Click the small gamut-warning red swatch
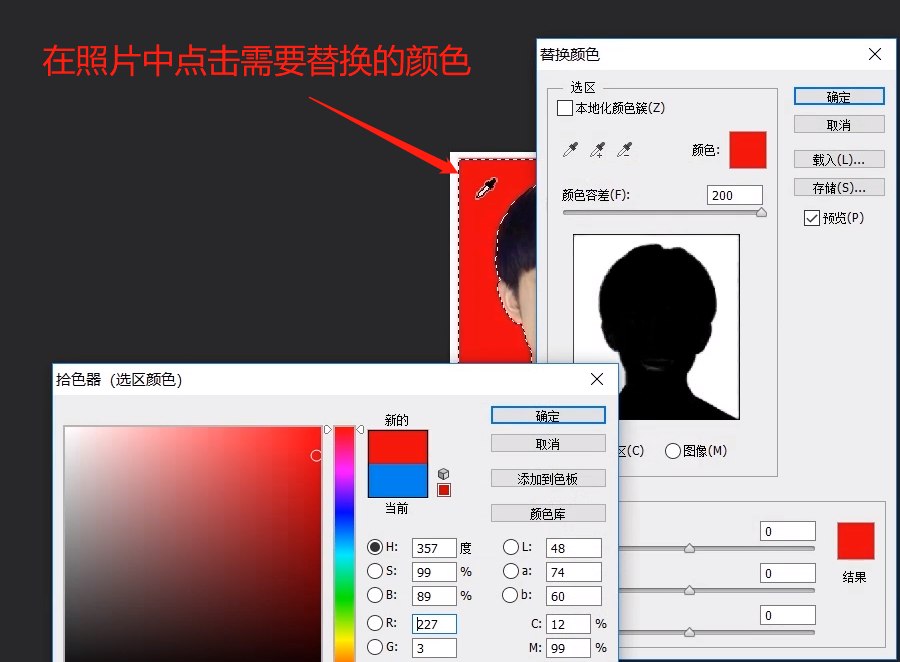The height and width of the screenshot is (662, 900). (443, 490)
